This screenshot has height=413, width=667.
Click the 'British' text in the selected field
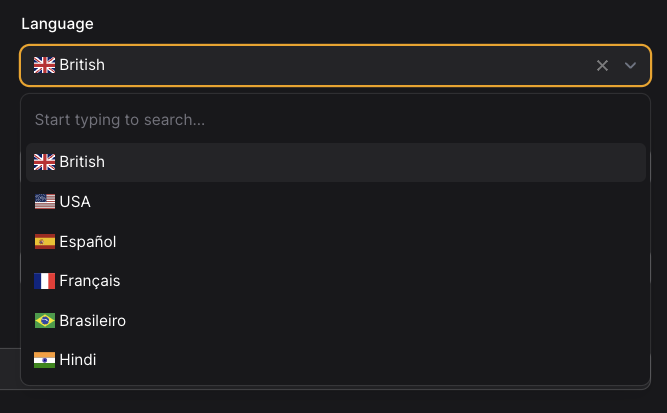pyautogui.click(x=82, y=65)
